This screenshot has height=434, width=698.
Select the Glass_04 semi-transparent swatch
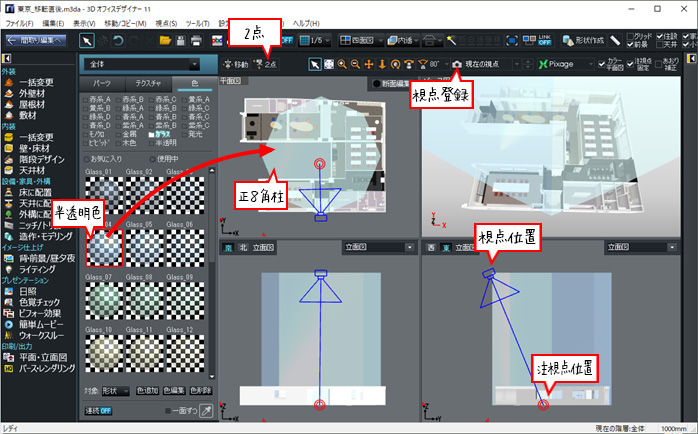tap(103, 245)
